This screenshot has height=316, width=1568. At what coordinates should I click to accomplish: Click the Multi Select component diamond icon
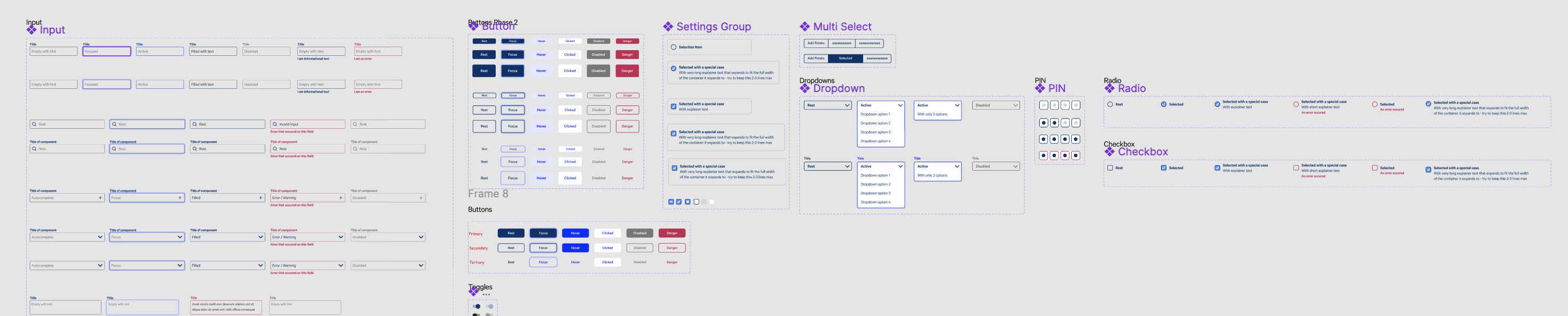[805, 27]
